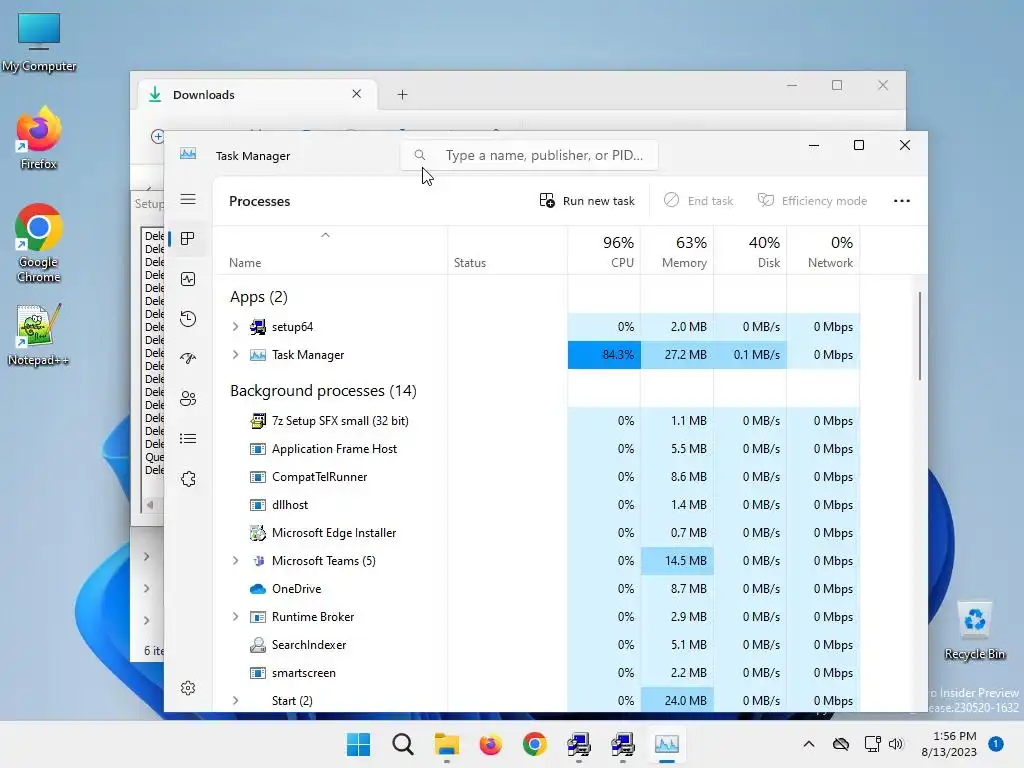Viewport: 1024px width, 768px height.
Task: Expand the Microsoft Teams (5) group
Action: pos(236,561)
